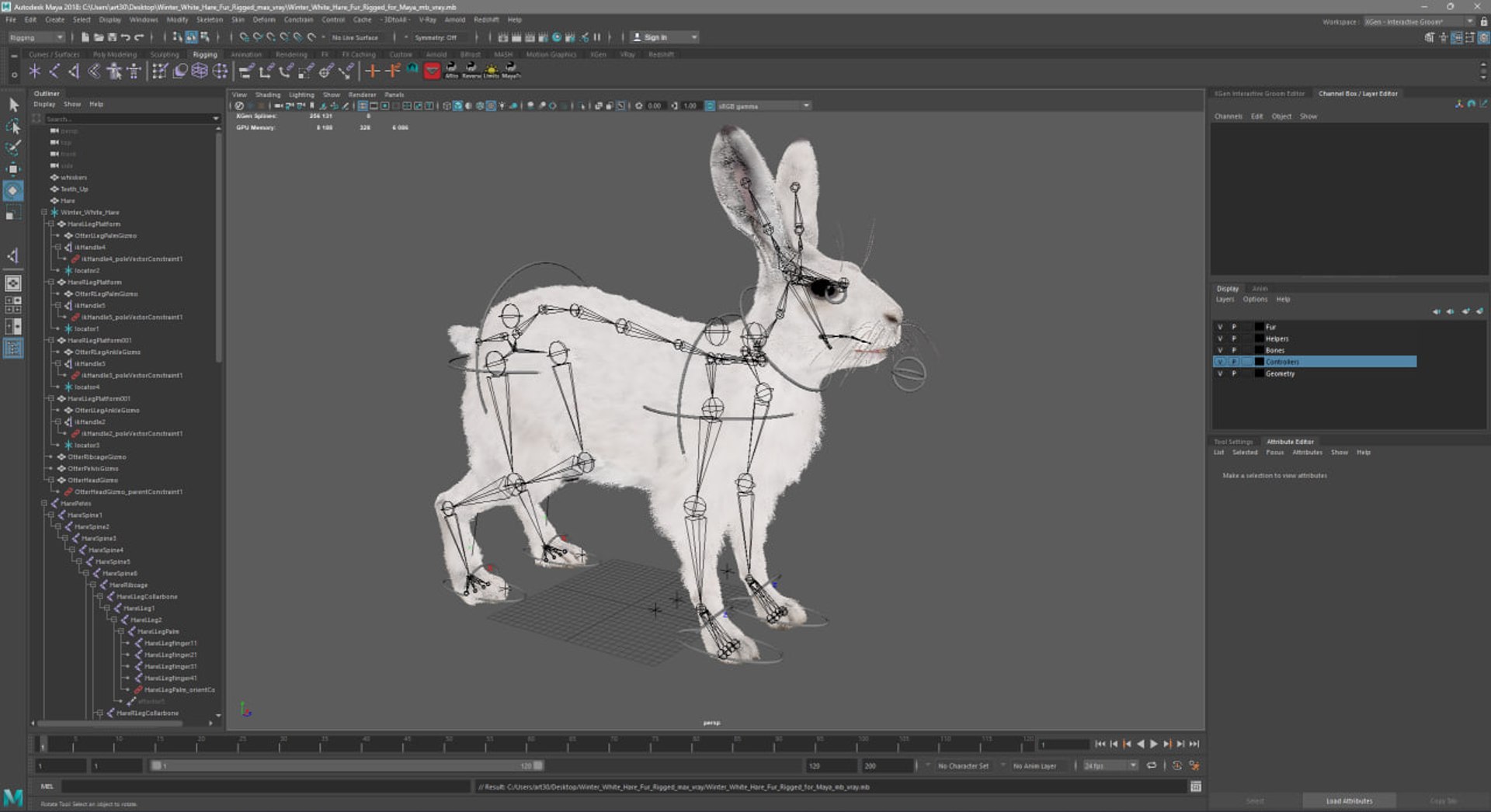Toggle playback P on Geometry layer
This screenshot has width=1491, height=812.
(x=1234, y=373)
